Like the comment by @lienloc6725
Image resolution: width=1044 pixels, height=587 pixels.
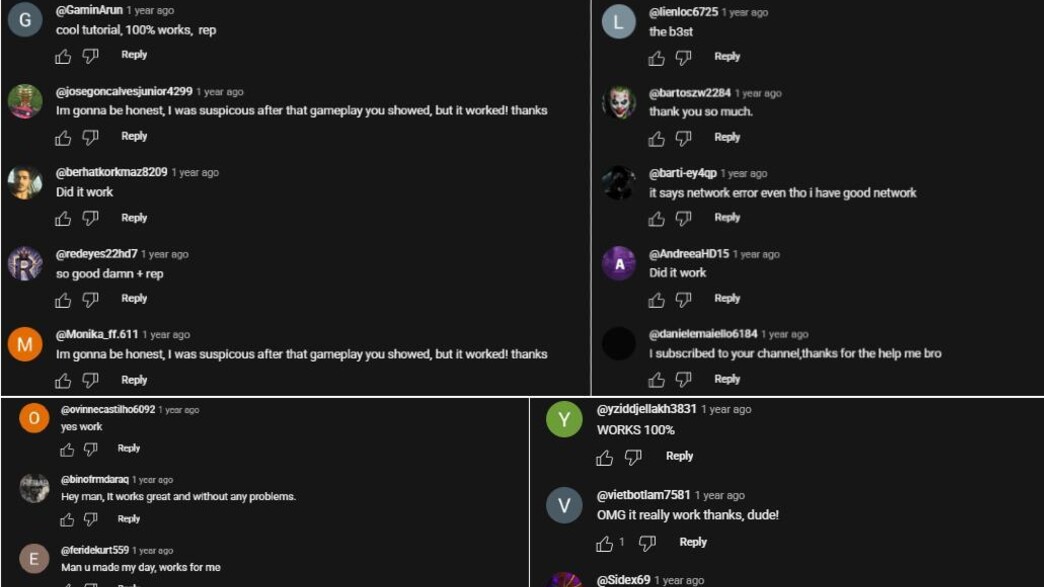(x=656, y=58)
